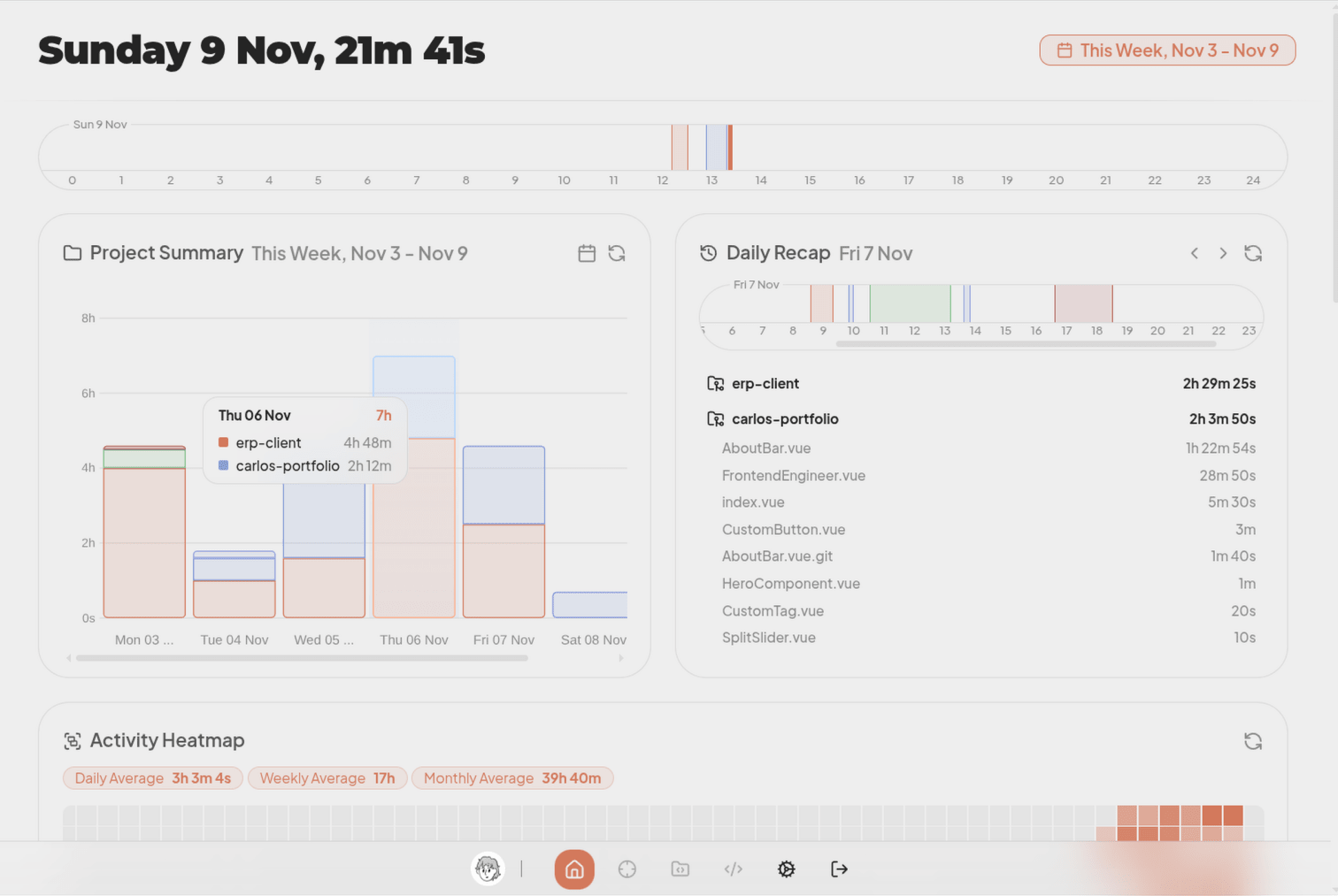Click the Daily Recap clock icon

[x=708, y=253]
